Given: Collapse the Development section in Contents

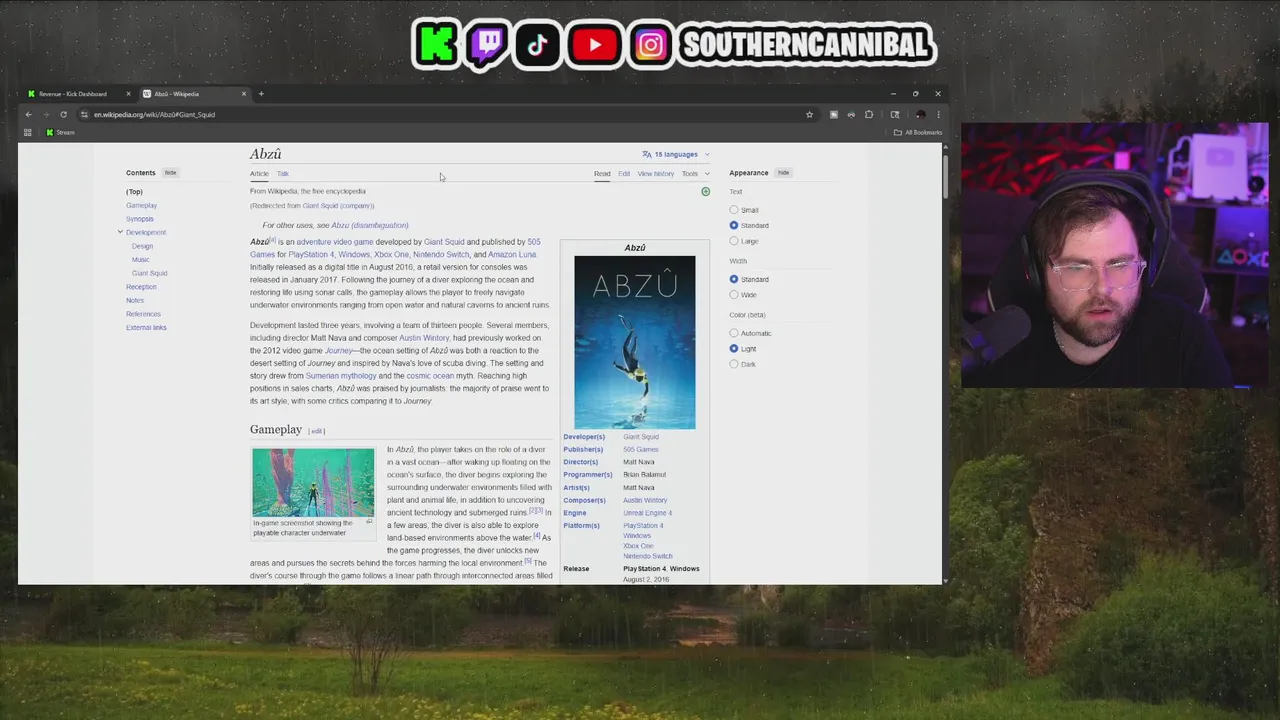Looking at the screenshot, I should (x=120, y=232).
